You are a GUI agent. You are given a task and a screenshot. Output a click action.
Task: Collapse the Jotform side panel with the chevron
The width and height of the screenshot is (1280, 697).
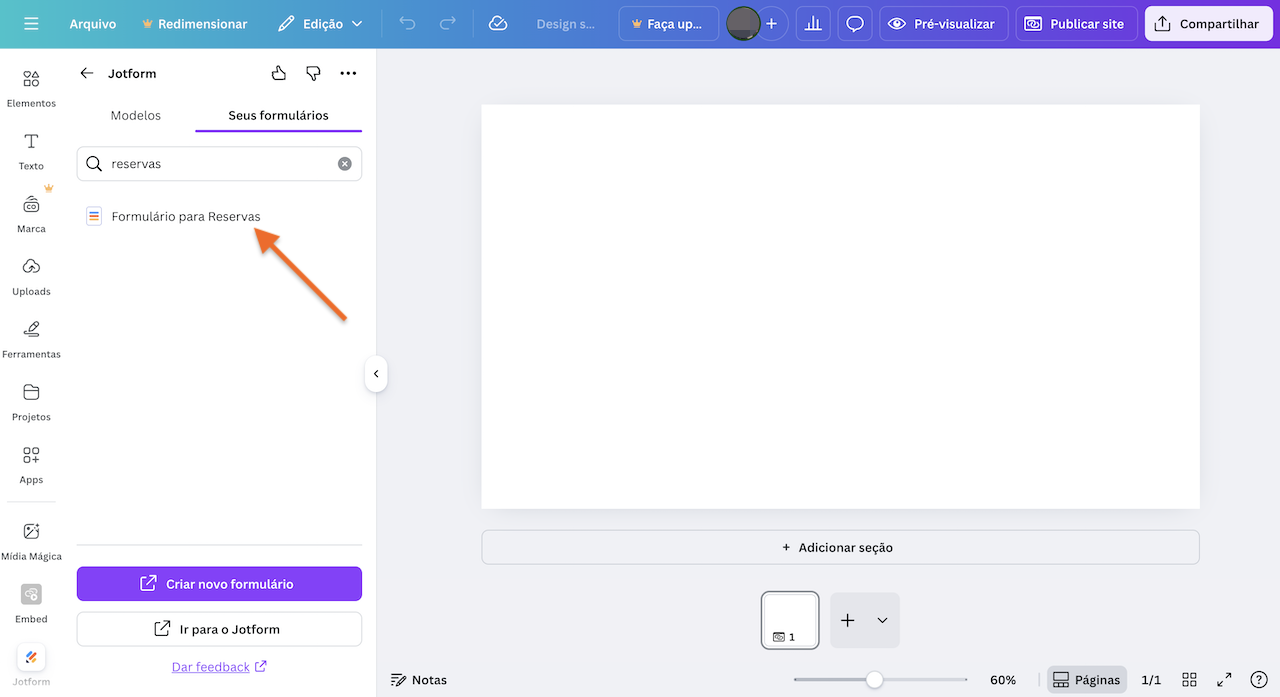tap(376, 374)
